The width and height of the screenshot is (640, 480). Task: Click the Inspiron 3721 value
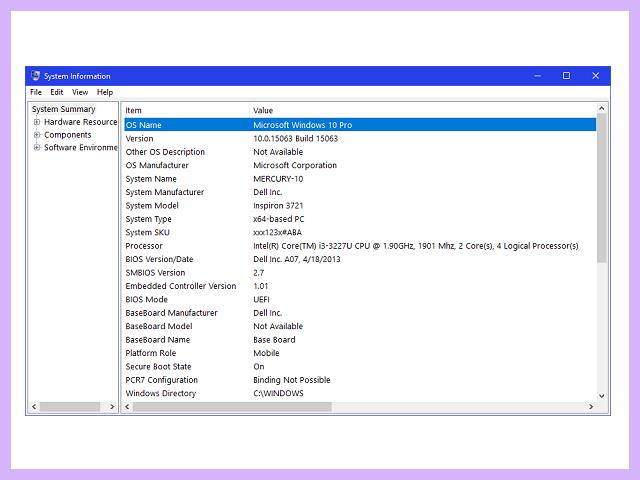tap(278, 205)
